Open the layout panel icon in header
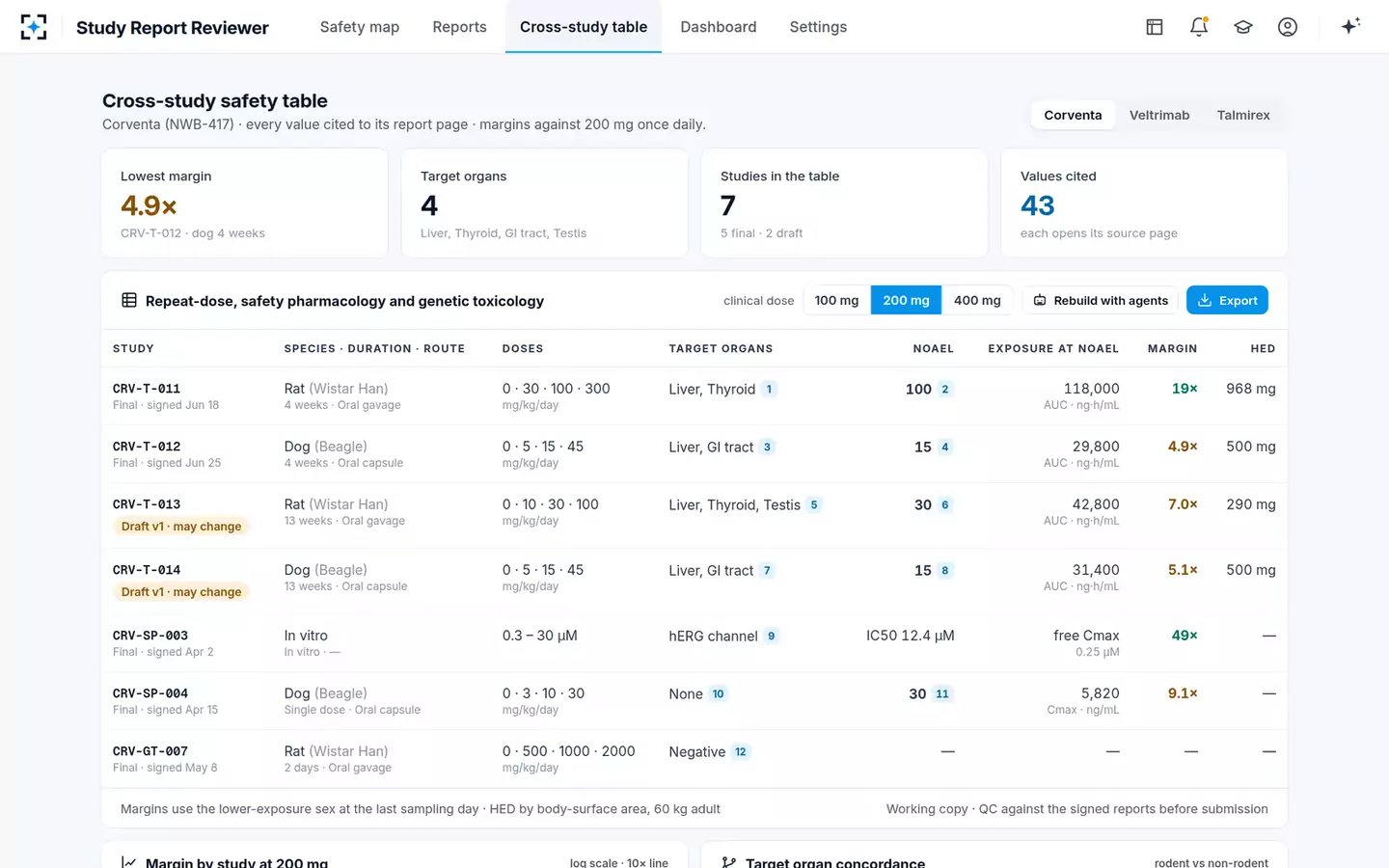 pyautogui.click(x=1155, y=27)
